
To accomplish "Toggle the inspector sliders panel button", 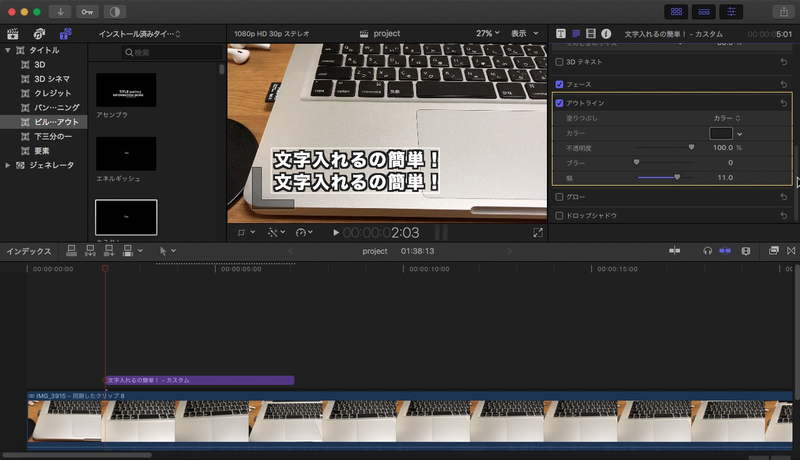I will [731, 12].
